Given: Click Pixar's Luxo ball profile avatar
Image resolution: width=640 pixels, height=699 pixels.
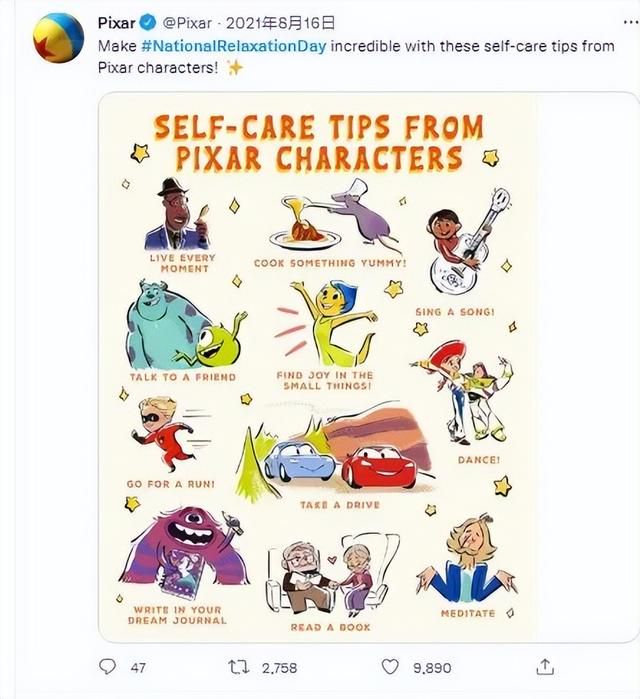Looking at the screenshot, I should pos(58,38).
